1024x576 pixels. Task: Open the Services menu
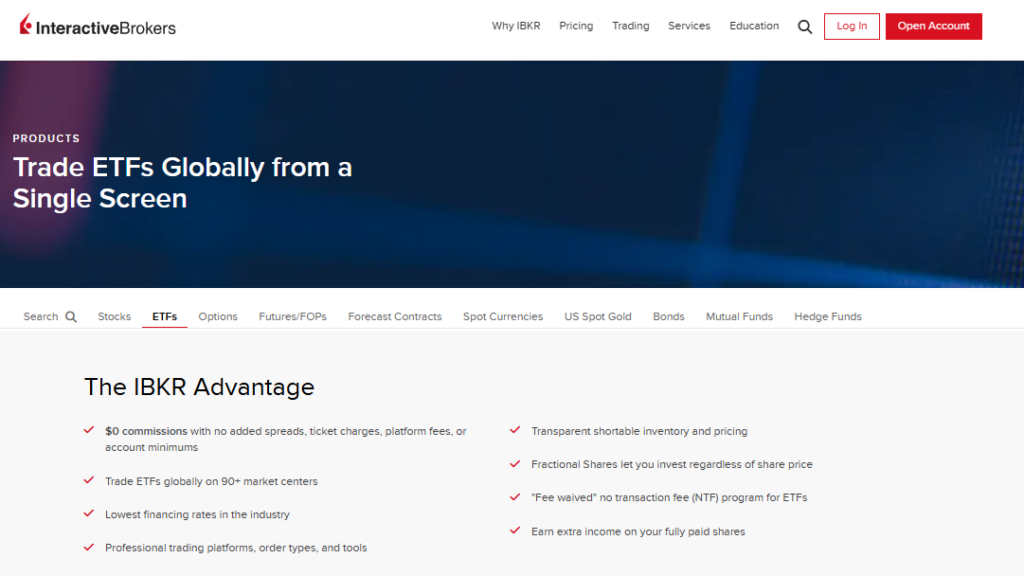688,26
